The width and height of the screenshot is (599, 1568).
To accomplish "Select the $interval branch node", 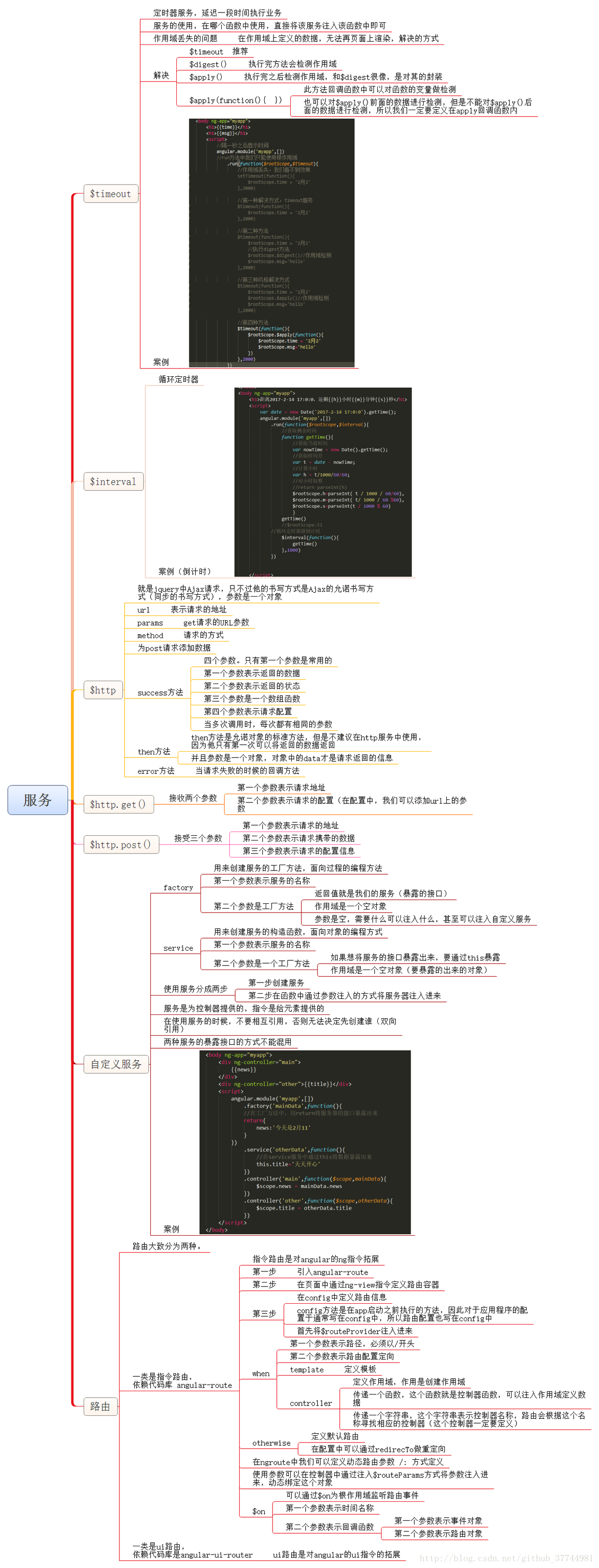I will coord(113,482).
